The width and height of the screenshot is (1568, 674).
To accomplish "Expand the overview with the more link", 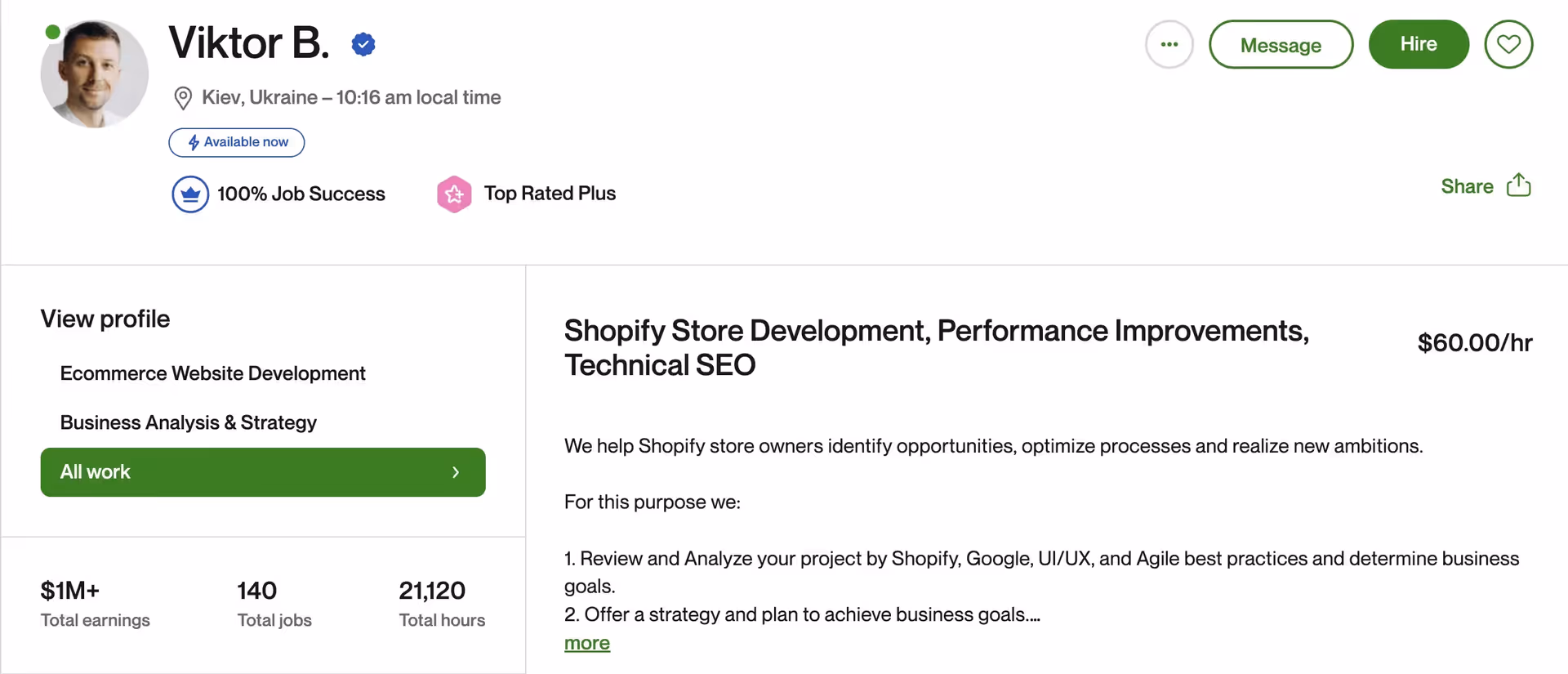I will point(586,644).
